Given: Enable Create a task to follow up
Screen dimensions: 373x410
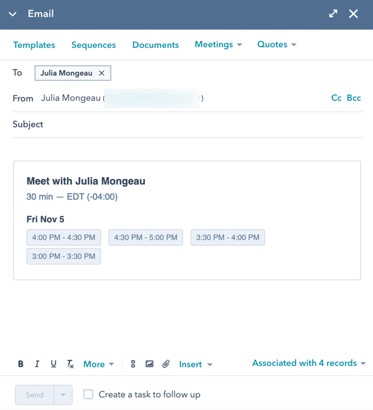Looking at the screenshot, I should (x=88, y=395).
